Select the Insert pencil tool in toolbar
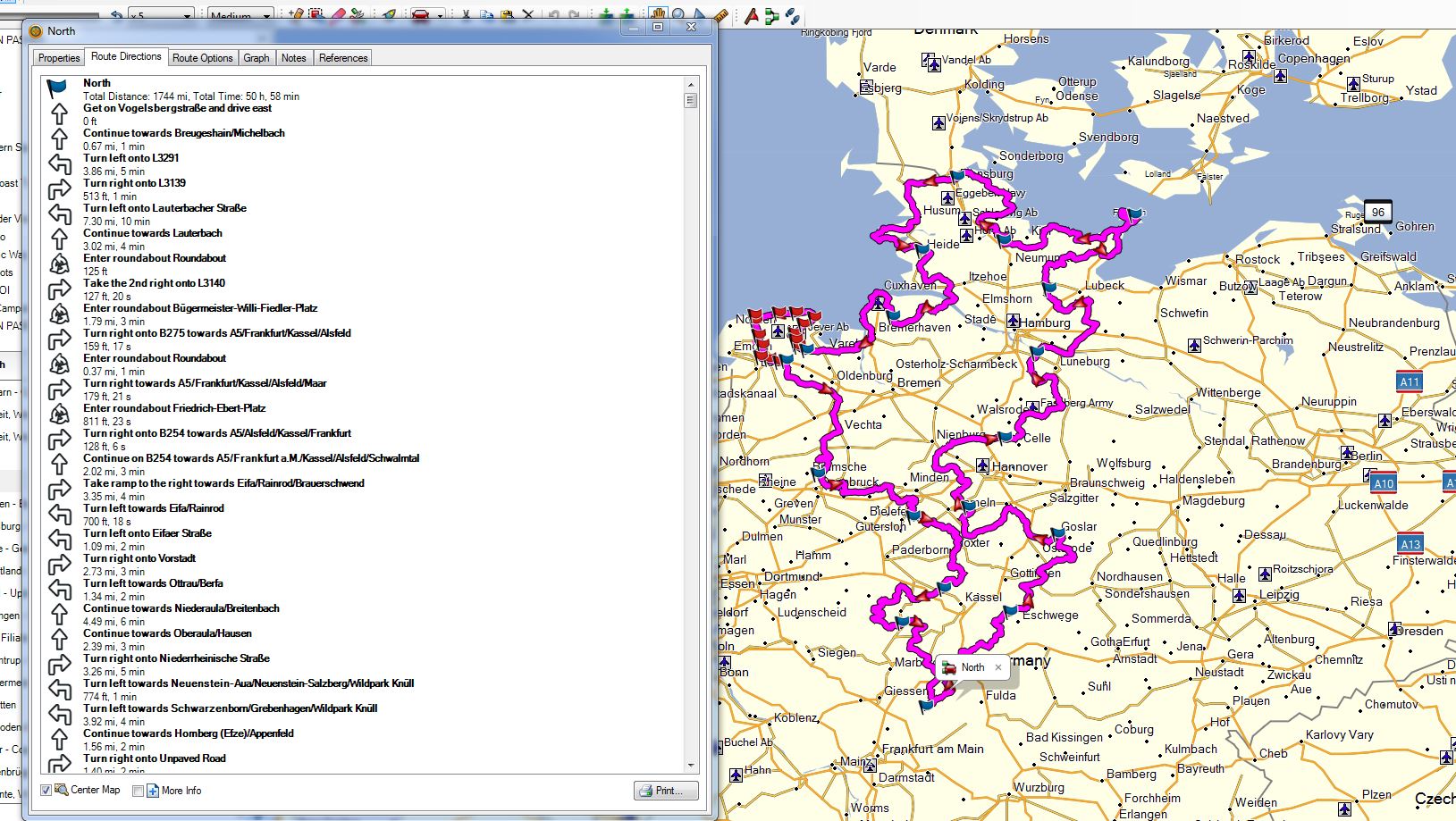This screenshot has width=1456, height=821. tap(297, 15)
